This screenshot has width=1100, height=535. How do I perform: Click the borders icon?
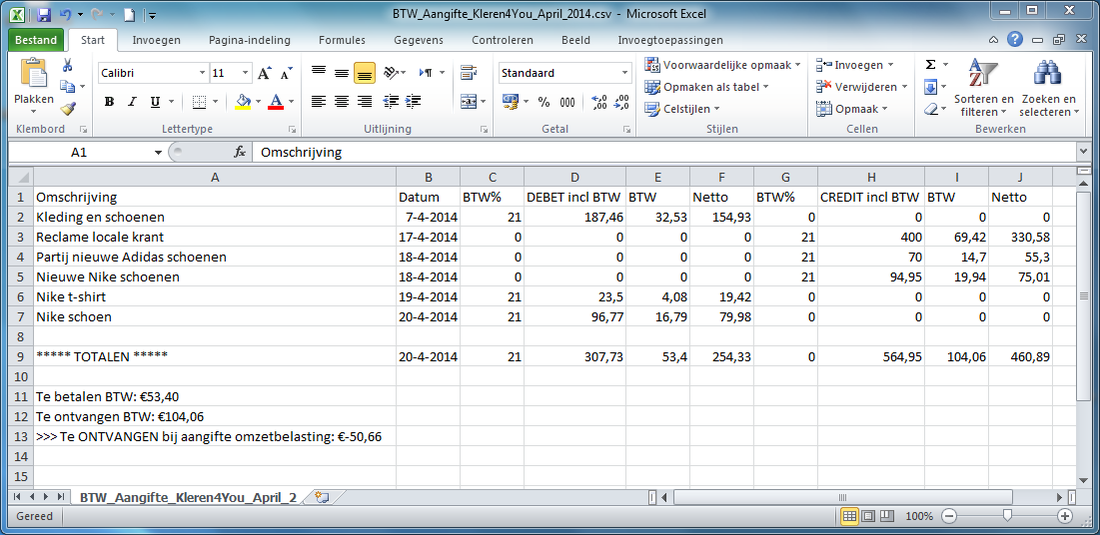coord(199,102)
